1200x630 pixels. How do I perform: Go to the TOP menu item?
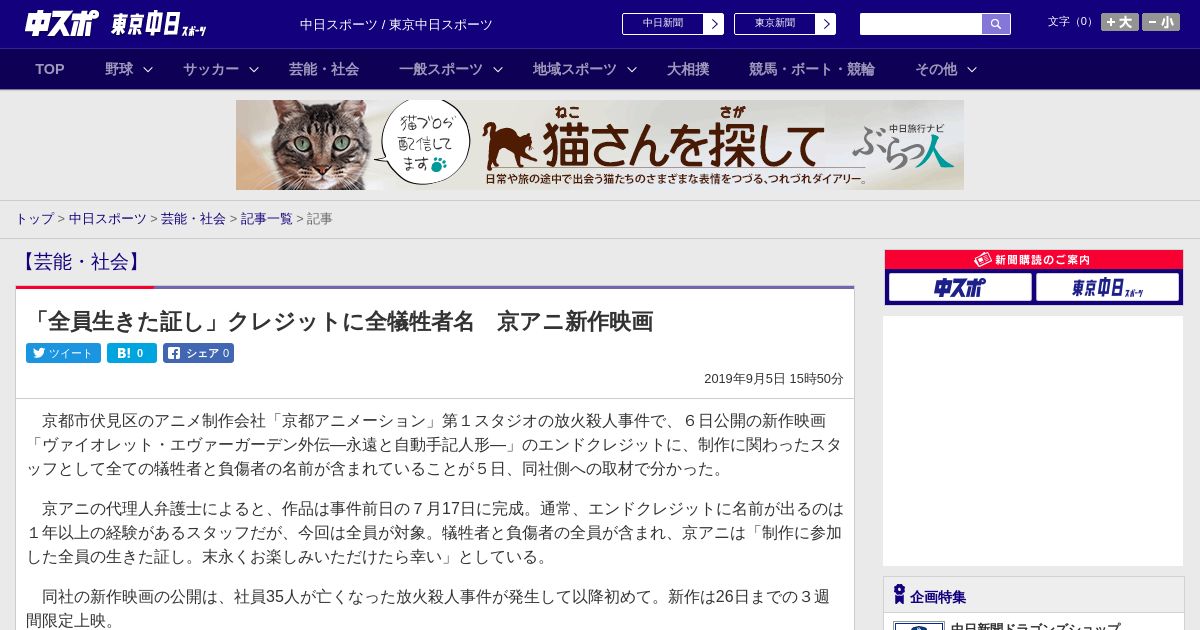coord(50,69)
